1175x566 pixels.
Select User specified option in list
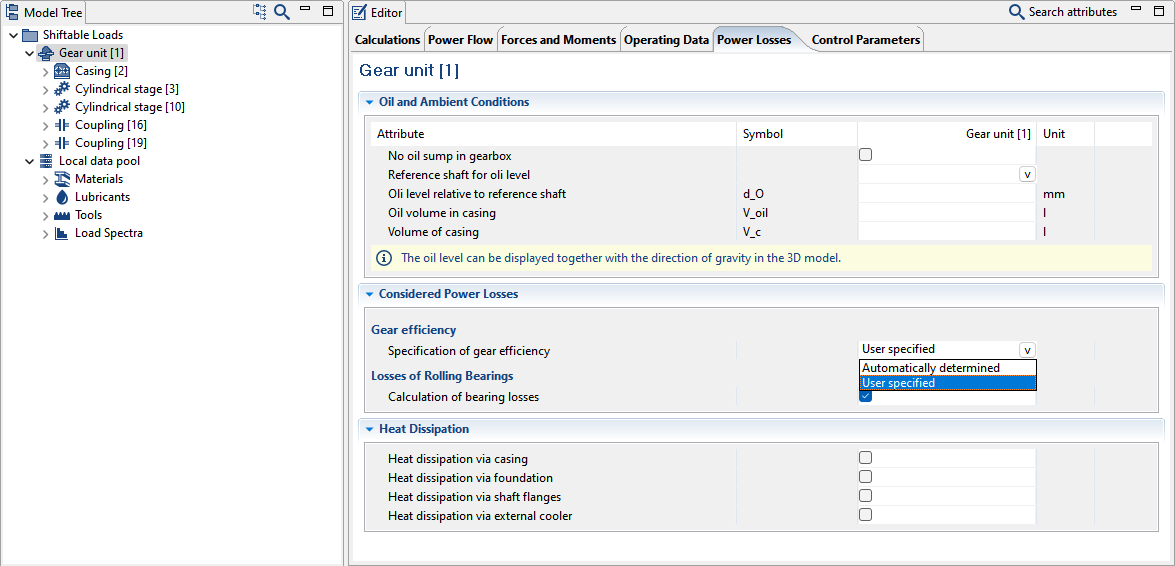tap(947, 383)
